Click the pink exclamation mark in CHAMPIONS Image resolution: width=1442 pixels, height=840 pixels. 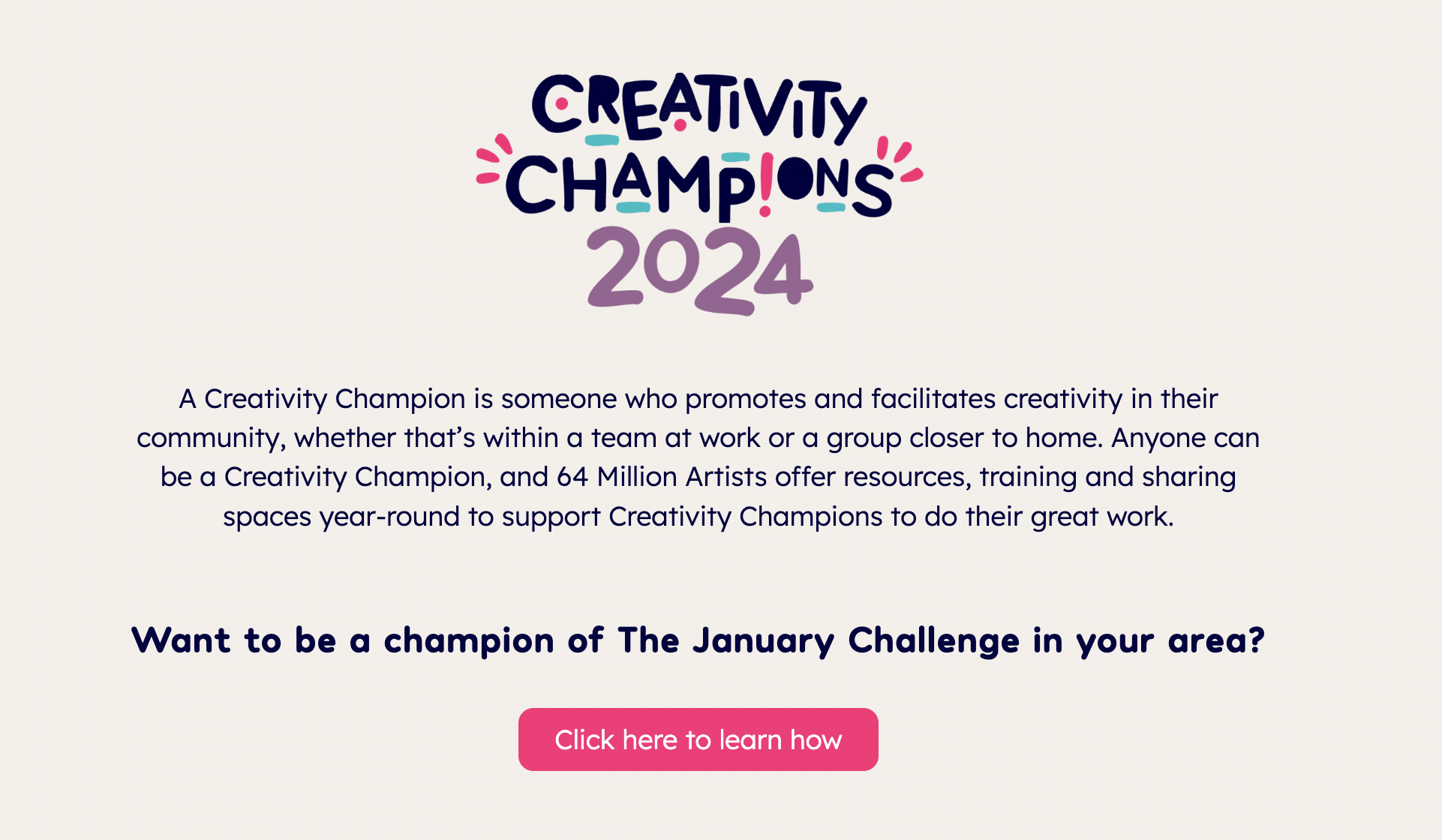click(766, 184)
